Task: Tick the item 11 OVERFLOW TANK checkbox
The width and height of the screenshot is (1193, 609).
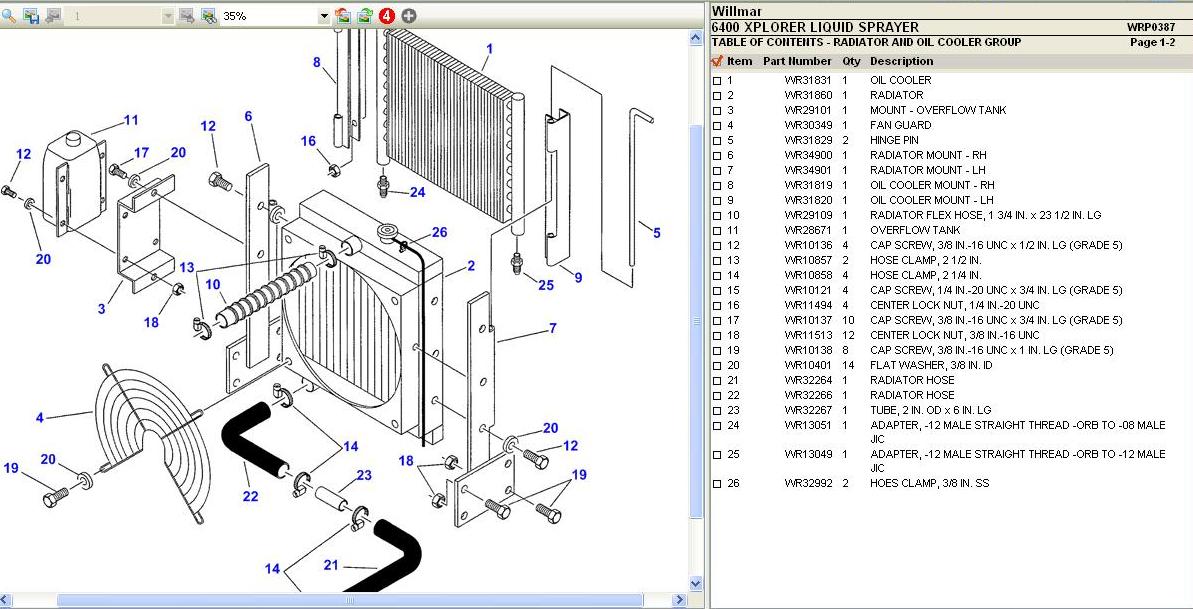Action: (717, 231)
